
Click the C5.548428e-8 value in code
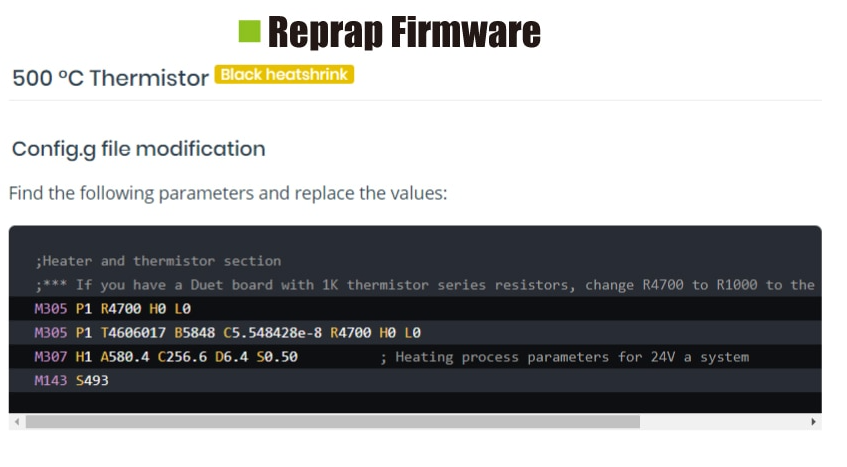272,333
